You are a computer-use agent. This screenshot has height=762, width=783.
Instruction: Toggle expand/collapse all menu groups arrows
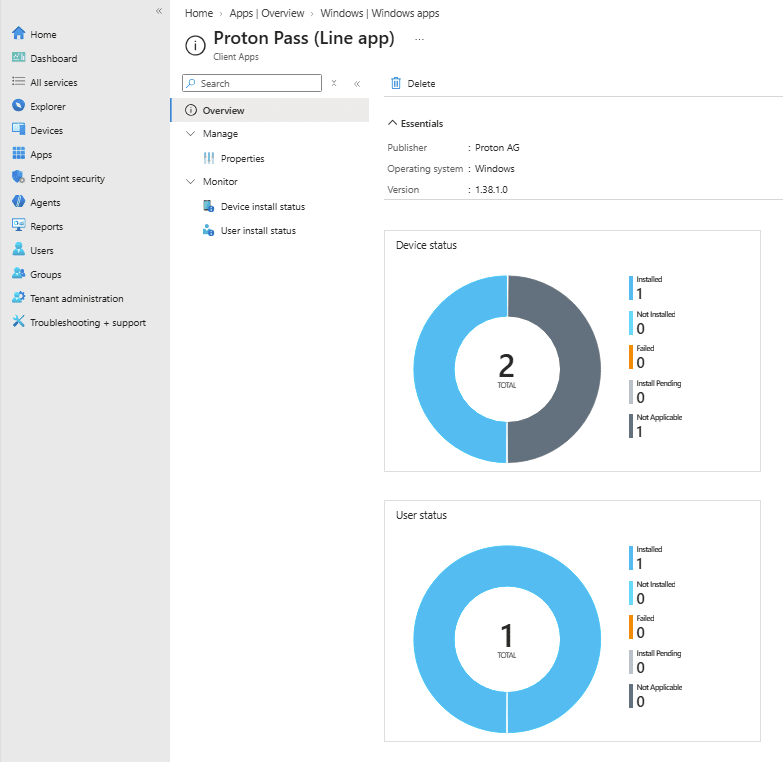334,83
